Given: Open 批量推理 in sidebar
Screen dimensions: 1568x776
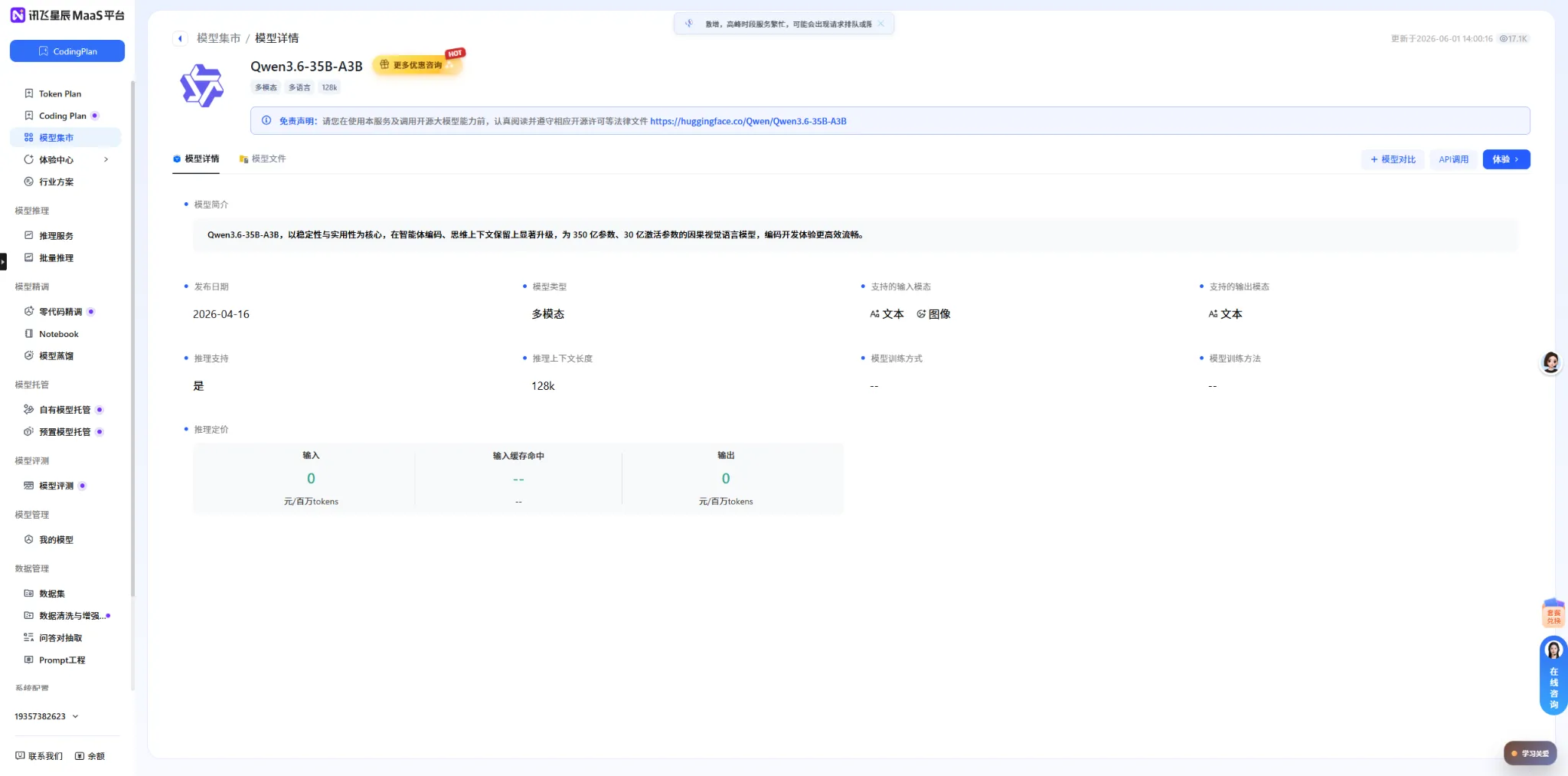Looking at the screenshot, I should tap(57, 258).
